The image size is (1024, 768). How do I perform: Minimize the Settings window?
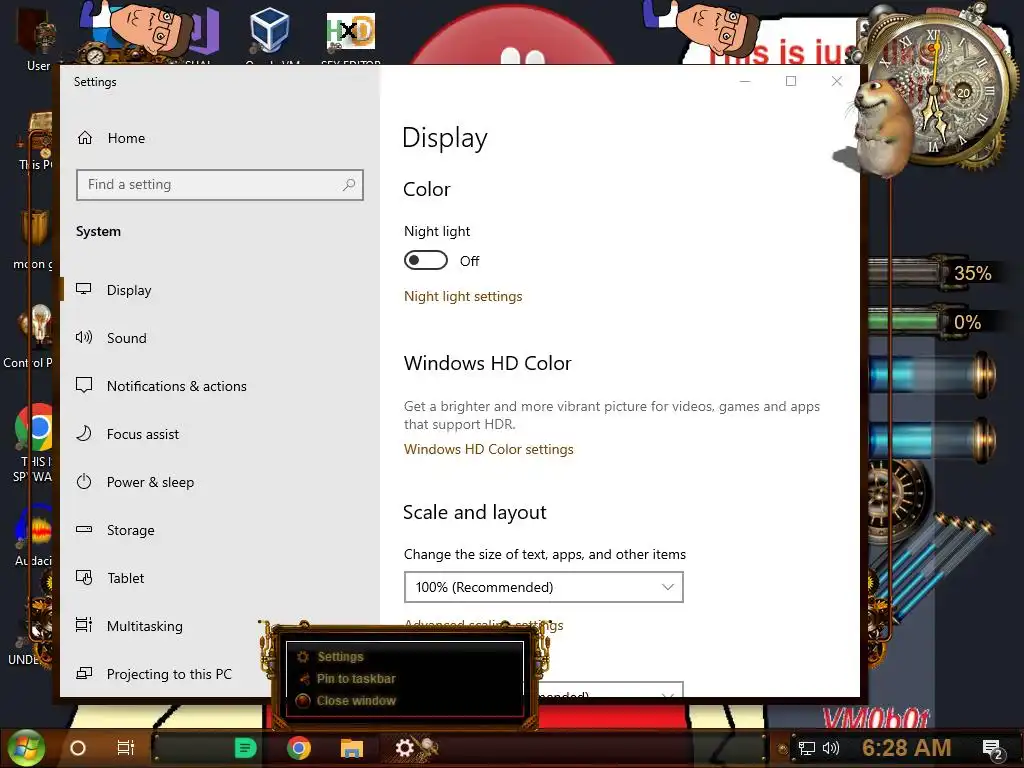[745, 81]
